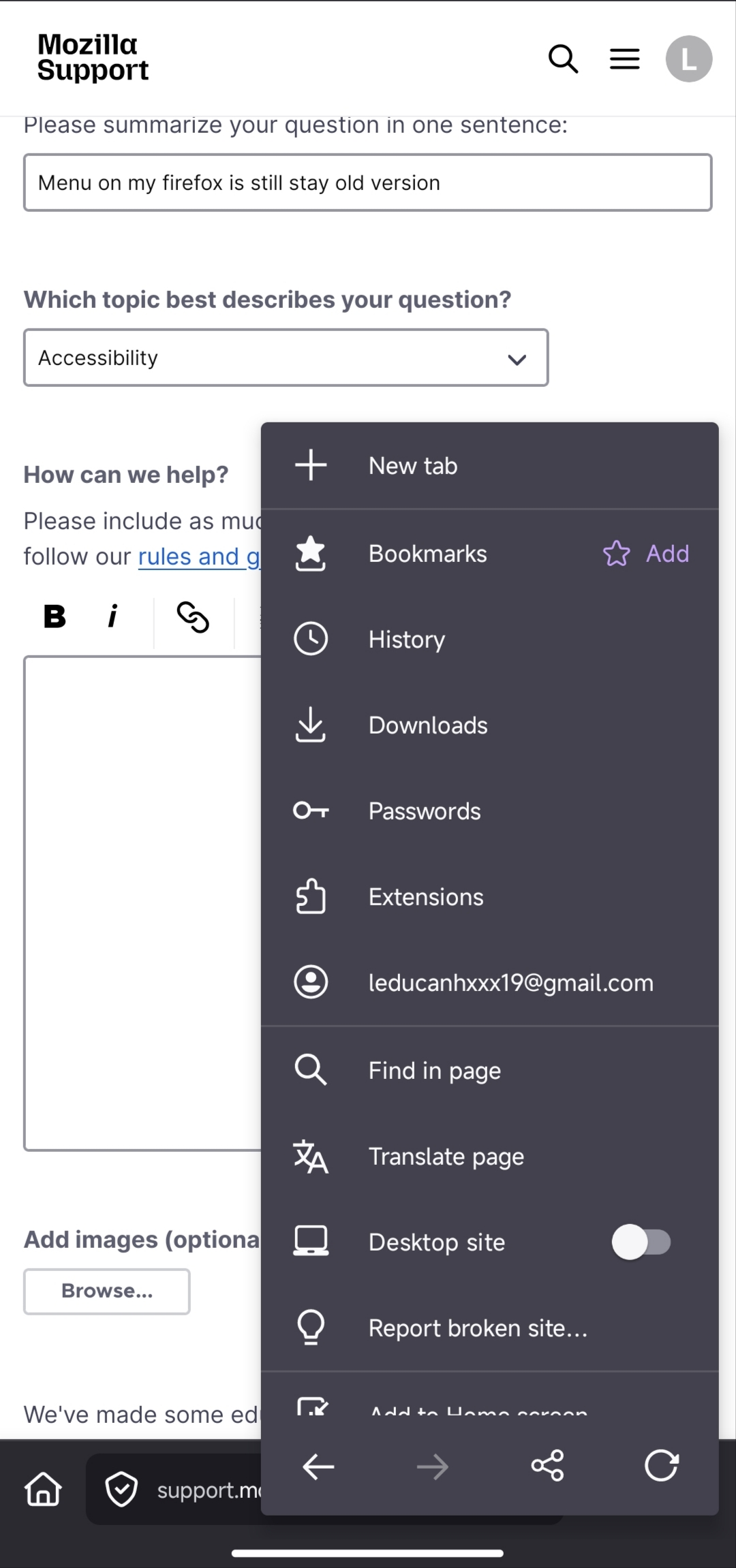
Task: Toggle bold formatting in the editor
Action: (55, 616)
